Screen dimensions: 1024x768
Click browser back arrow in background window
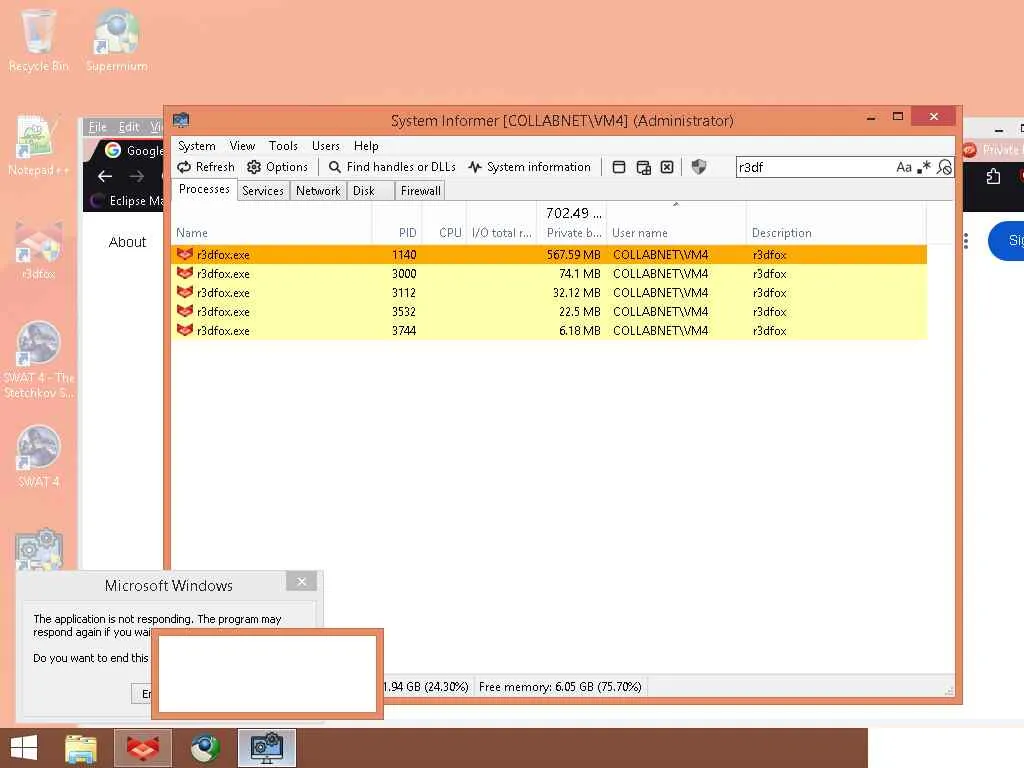point(105,176)
